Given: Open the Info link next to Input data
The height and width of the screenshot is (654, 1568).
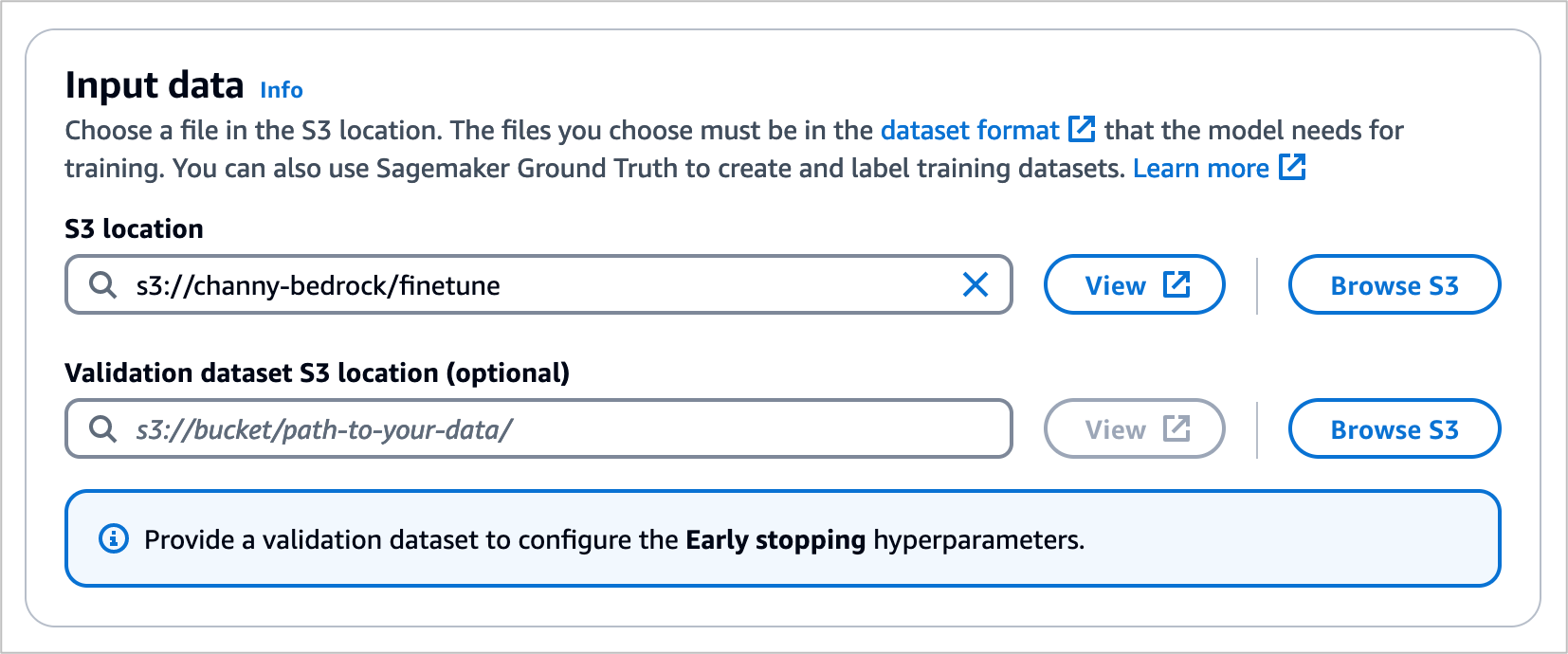Looking at the screenshot, I should click(x=282, y=90).
